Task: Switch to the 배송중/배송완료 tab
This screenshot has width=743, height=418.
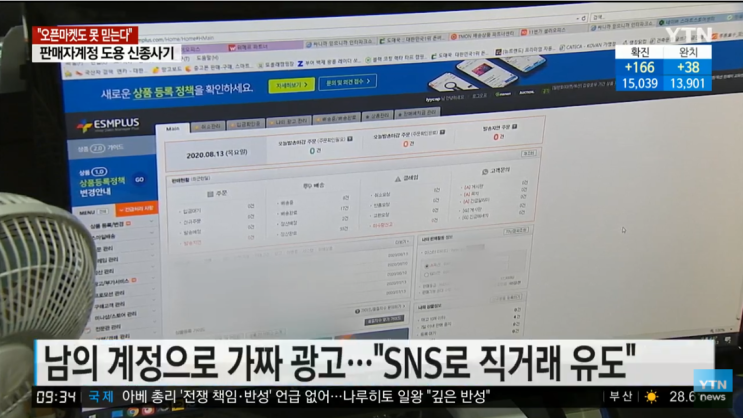Action: tap(336, 118)
